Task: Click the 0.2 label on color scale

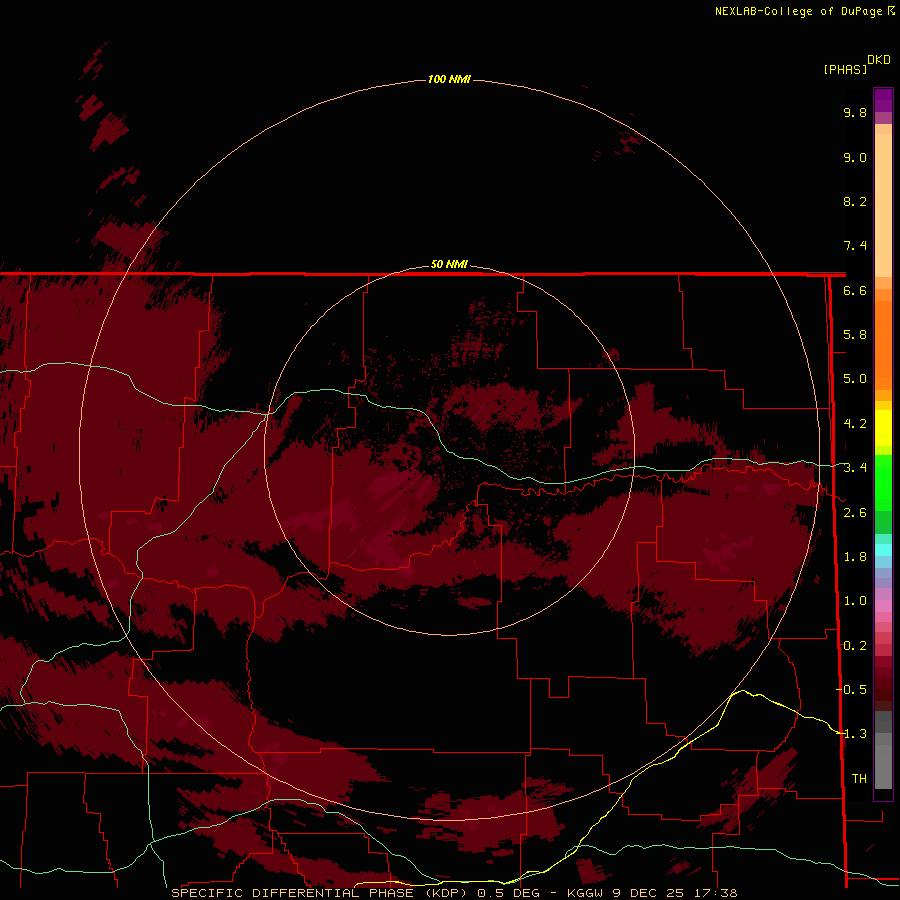Action: [x=855, y=646]
